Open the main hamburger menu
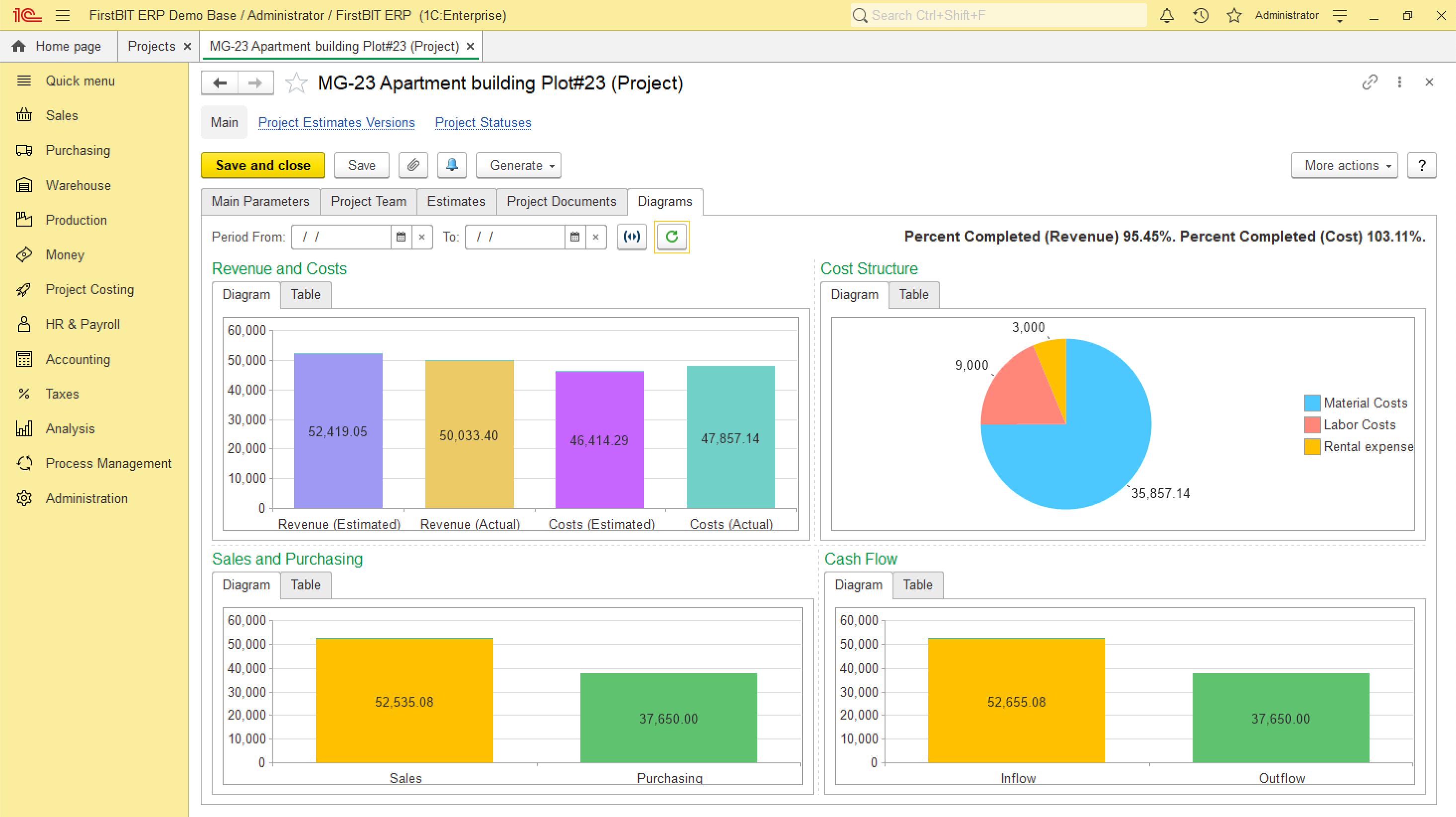This screenshot has height=817, width=1456. tap(63, 15)
